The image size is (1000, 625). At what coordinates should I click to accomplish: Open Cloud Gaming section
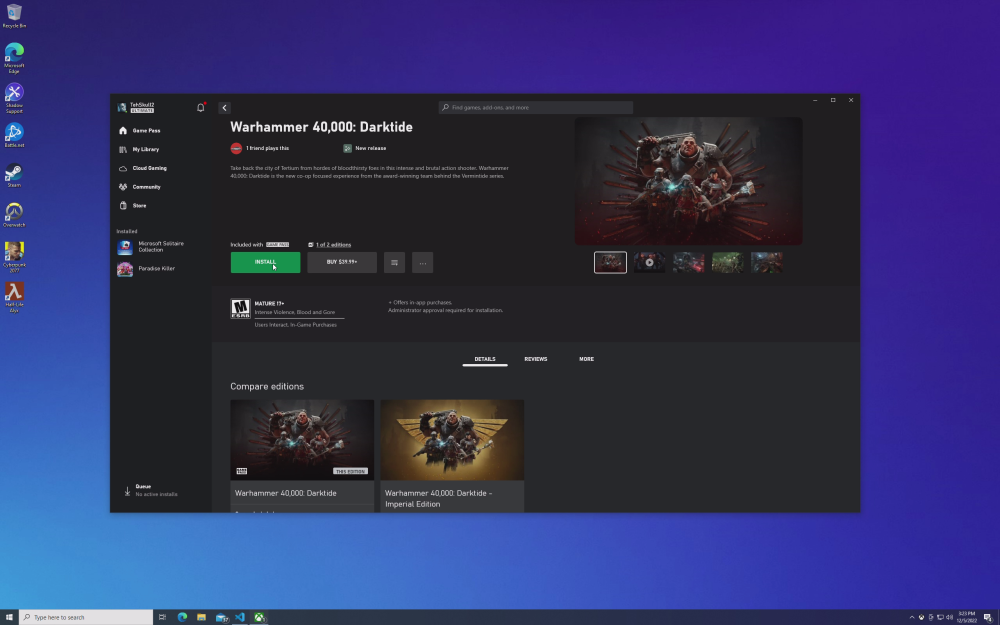coord(143,168)
